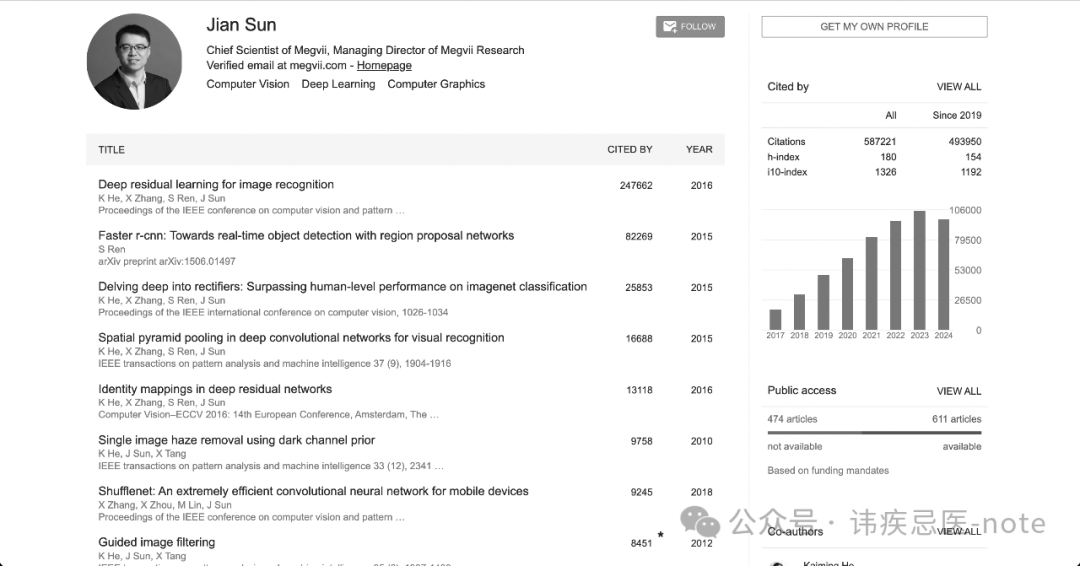
Task: Open 'Deep residual learning for image recognition' paper
Action: coord(216,185)
